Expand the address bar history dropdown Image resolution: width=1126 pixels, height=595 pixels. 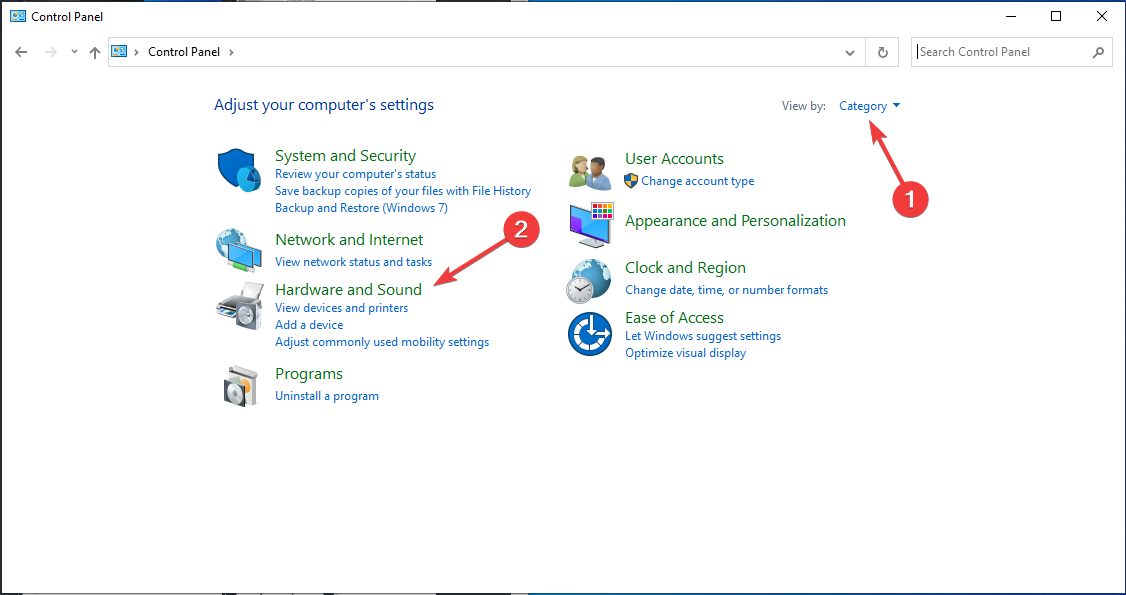pyautogui.click(x=850, y=52)
